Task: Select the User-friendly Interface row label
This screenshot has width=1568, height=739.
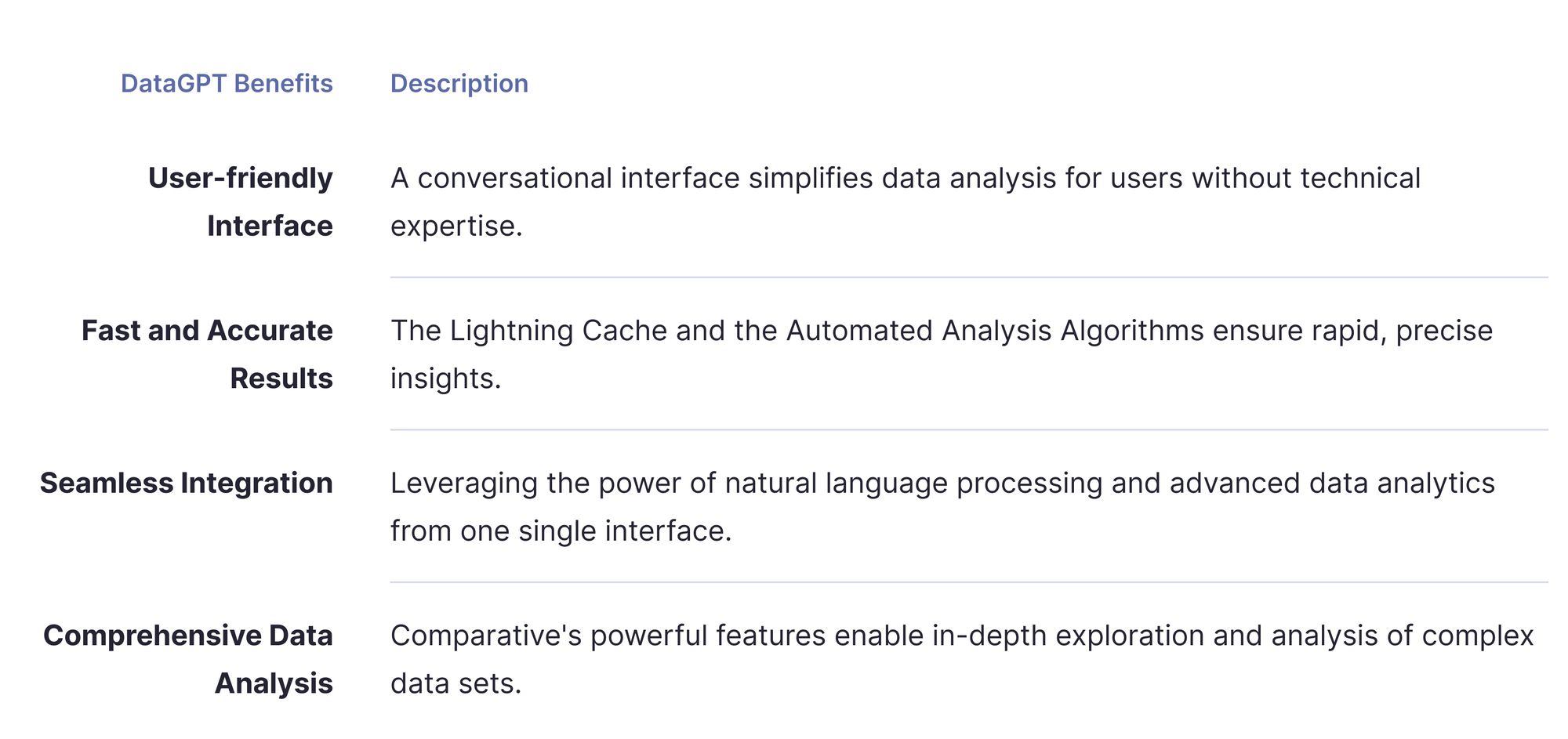Action: click(241, 201)
